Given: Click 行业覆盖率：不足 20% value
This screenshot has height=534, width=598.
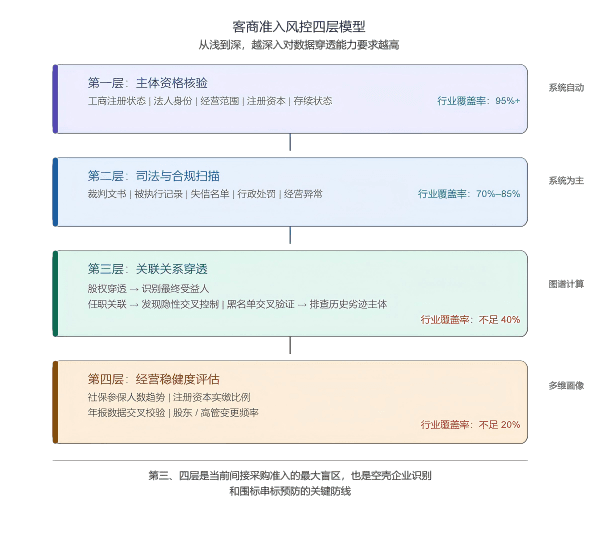Looking at the screenshot, I should (471, 425).
